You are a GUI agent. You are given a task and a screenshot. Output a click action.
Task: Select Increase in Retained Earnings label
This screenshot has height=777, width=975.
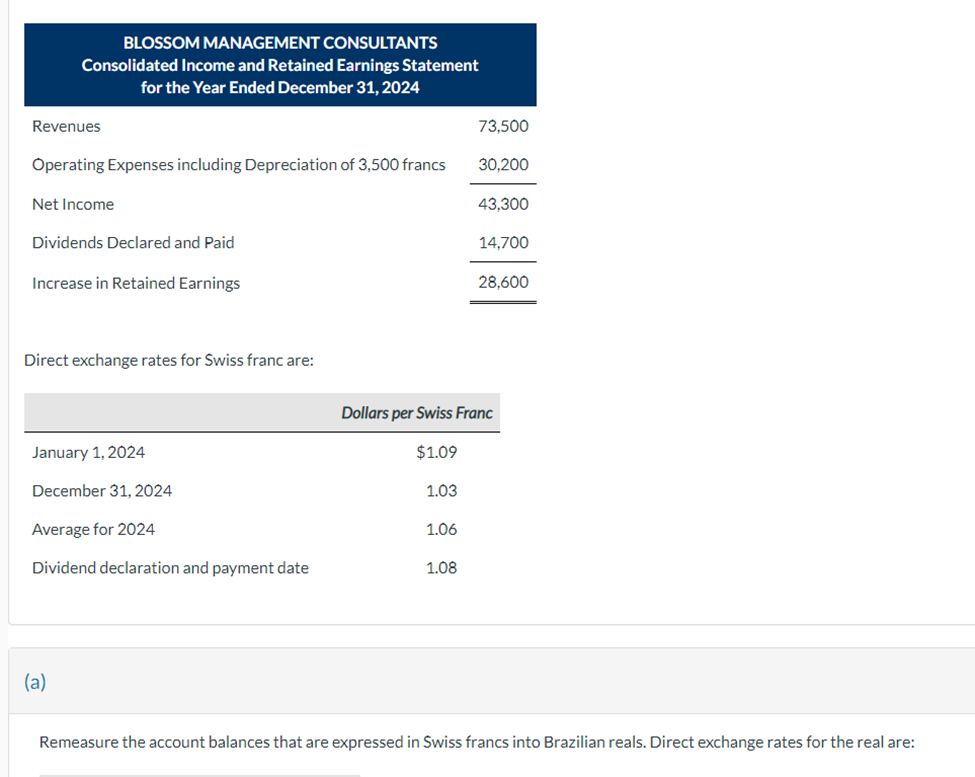pyautogui.click(x=136, y=283)
